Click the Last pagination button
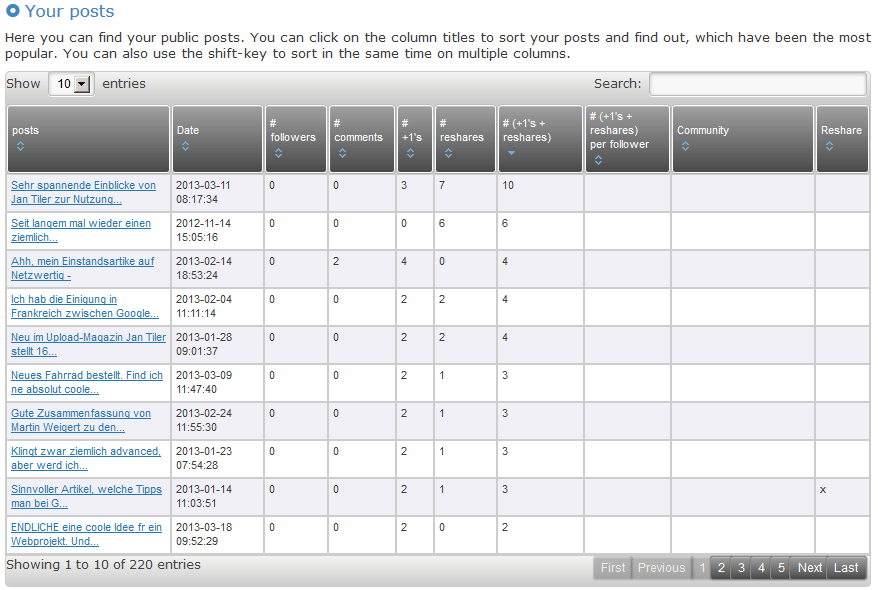Screen dimensions: 878x590 846,568
